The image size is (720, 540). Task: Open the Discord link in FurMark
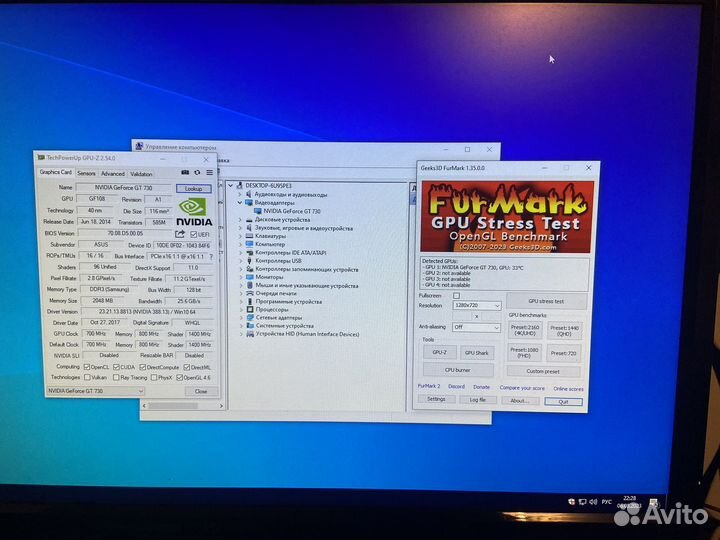tap(456, 387)
